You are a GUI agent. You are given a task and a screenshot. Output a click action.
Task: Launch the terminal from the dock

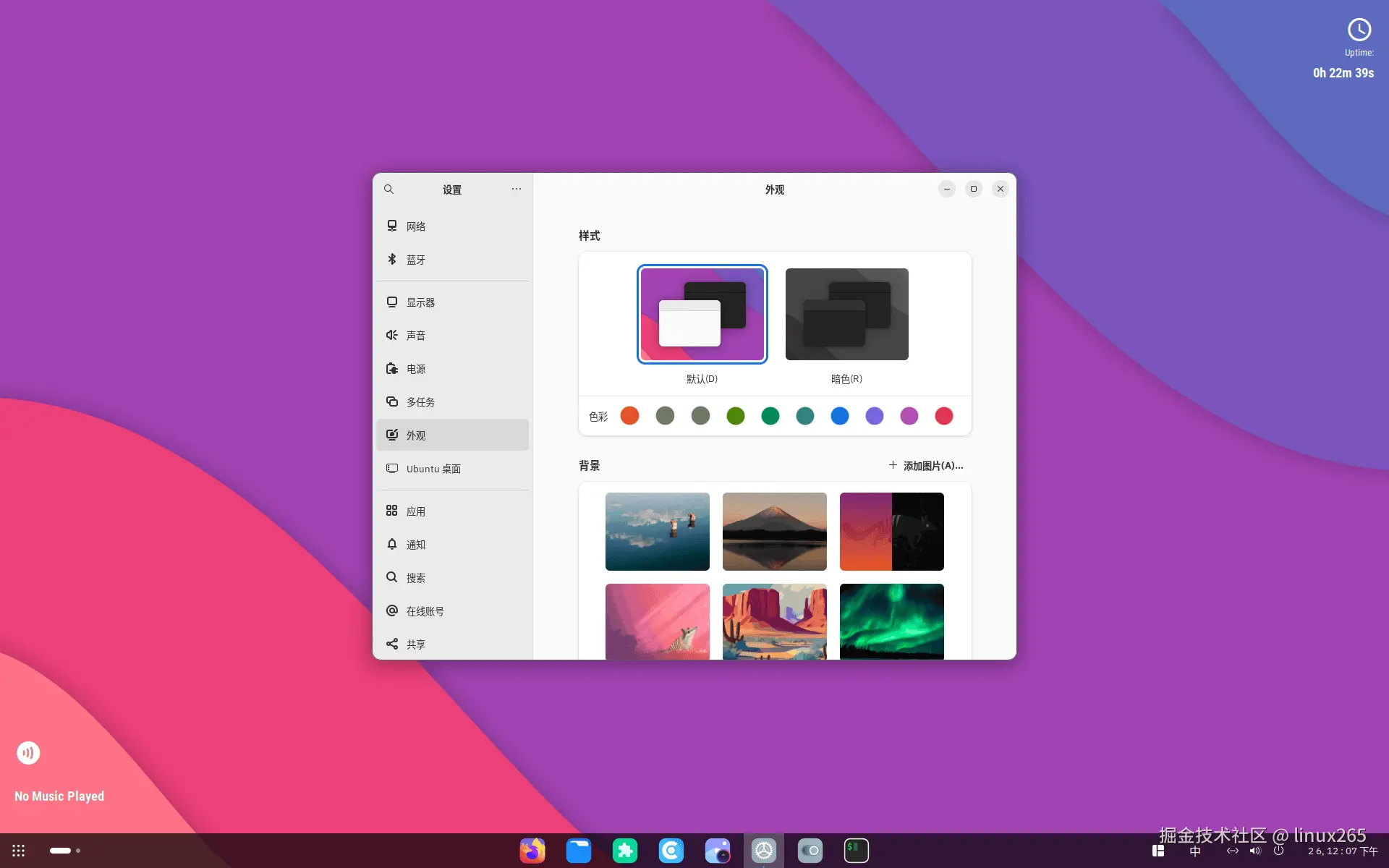pyautogui.click(x=857, y=851)
